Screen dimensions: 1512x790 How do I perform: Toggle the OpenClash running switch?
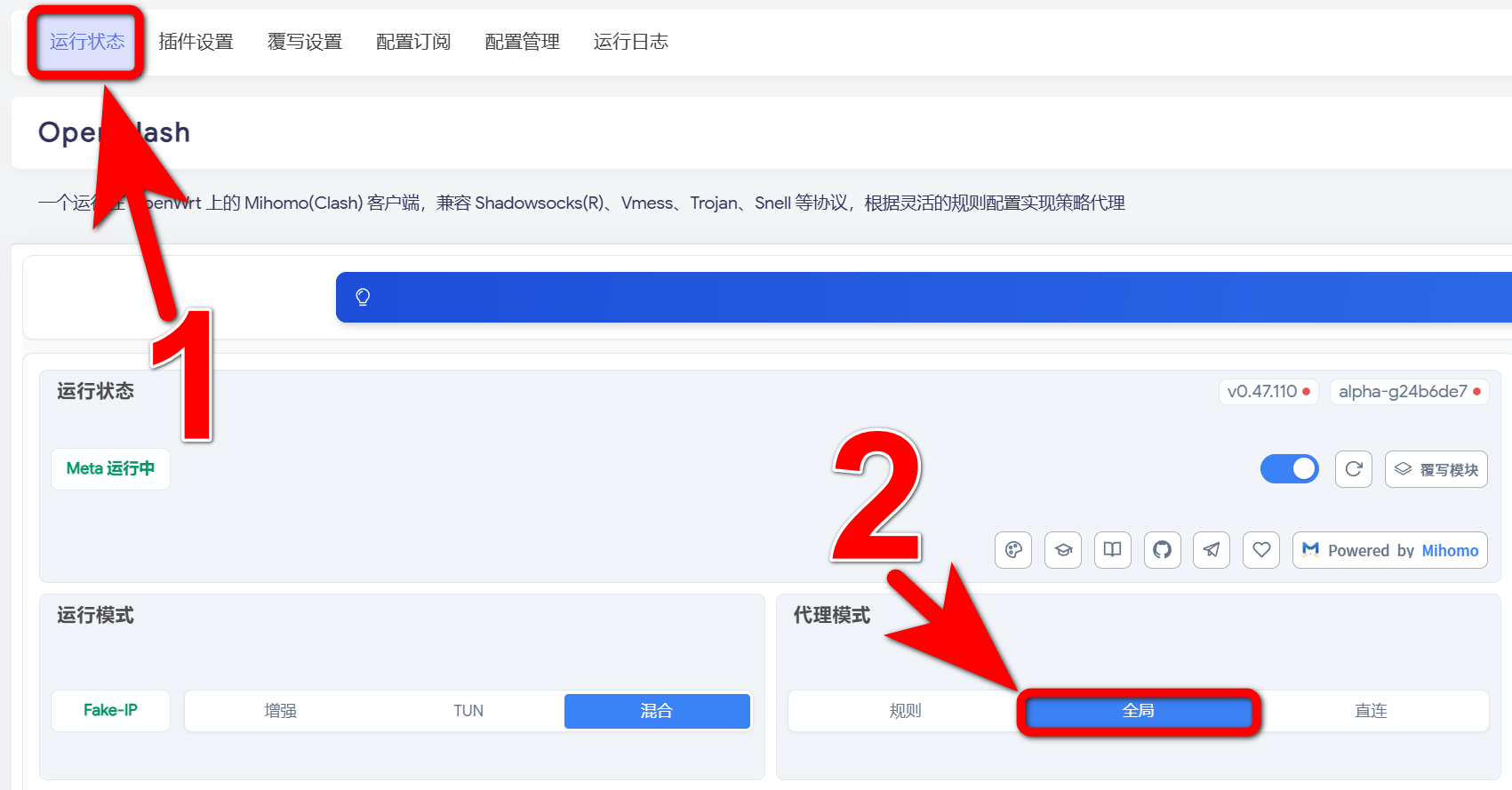(1290, 468)
